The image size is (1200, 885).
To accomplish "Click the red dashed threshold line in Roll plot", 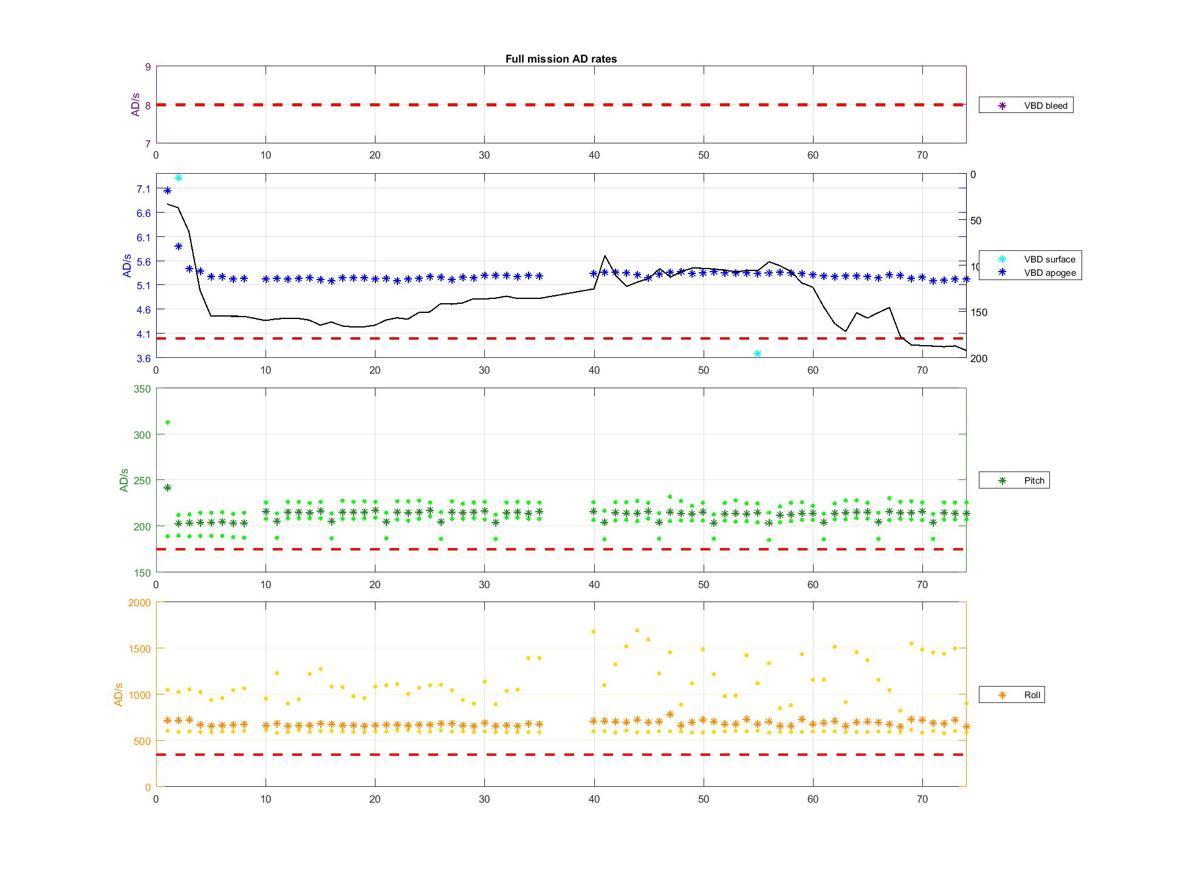I will (x=561, y=754).
